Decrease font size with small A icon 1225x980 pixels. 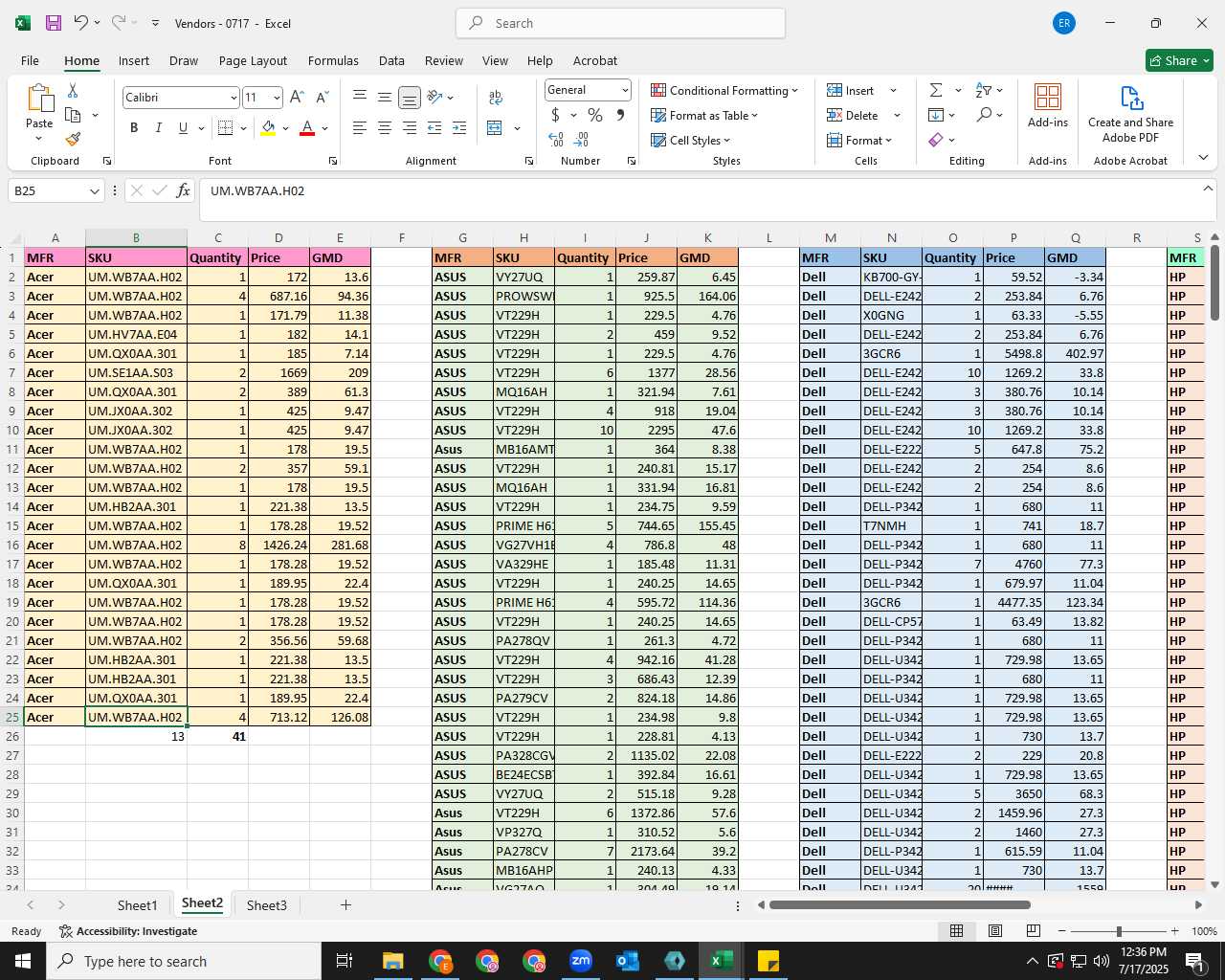tap(322, 98)
